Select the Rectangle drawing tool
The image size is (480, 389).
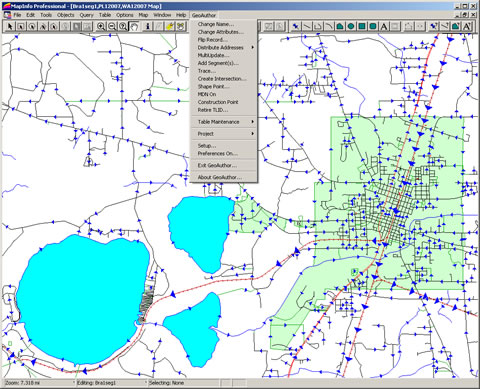point(362,26)
